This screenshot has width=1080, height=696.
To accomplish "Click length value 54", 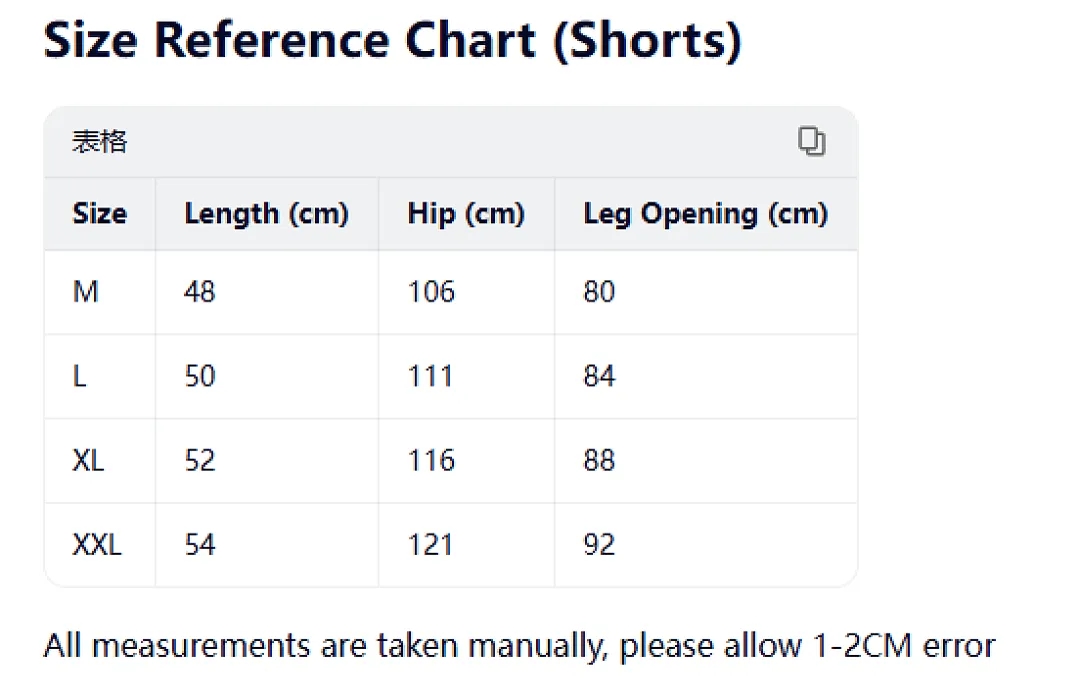I will 200,545.
